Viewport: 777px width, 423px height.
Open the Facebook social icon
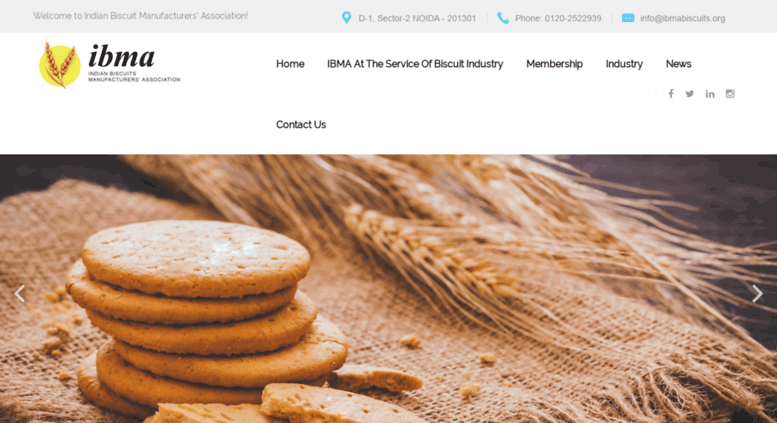tap(670, 94)
